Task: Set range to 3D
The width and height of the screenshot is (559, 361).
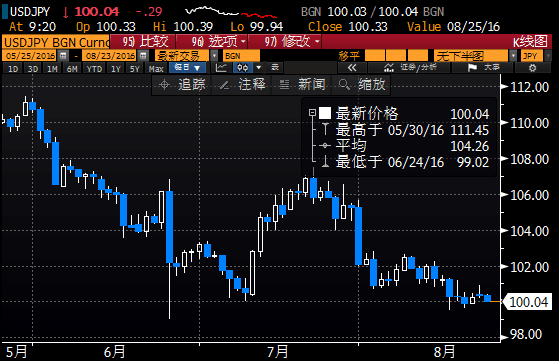Action: click(x=33, y=68)
